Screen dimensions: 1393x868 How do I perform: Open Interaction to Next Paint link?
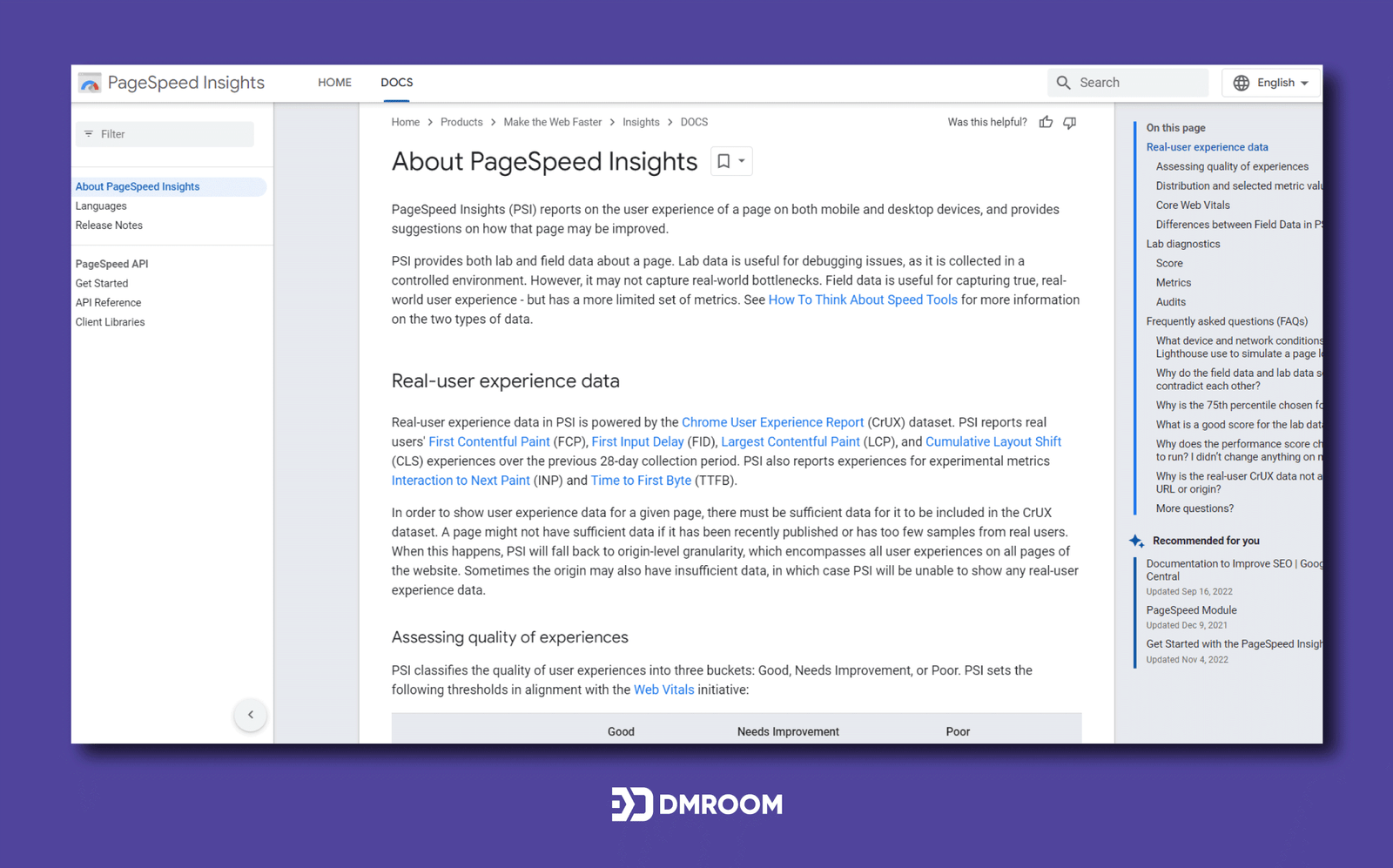[x=461, y=481]
